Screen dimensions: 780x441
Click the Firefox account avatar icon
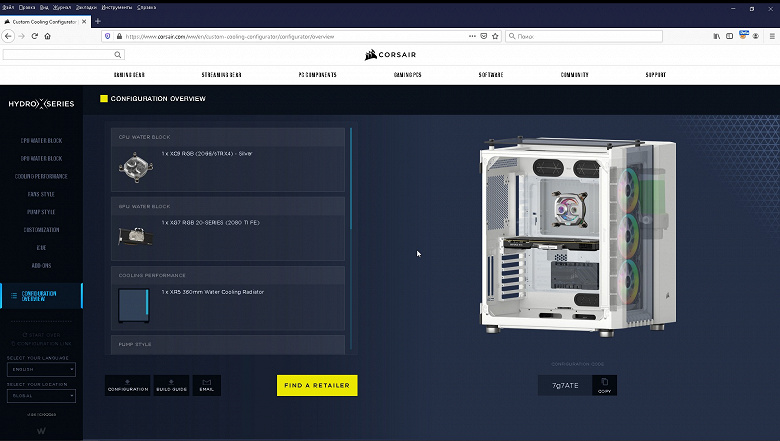(756, 36)
